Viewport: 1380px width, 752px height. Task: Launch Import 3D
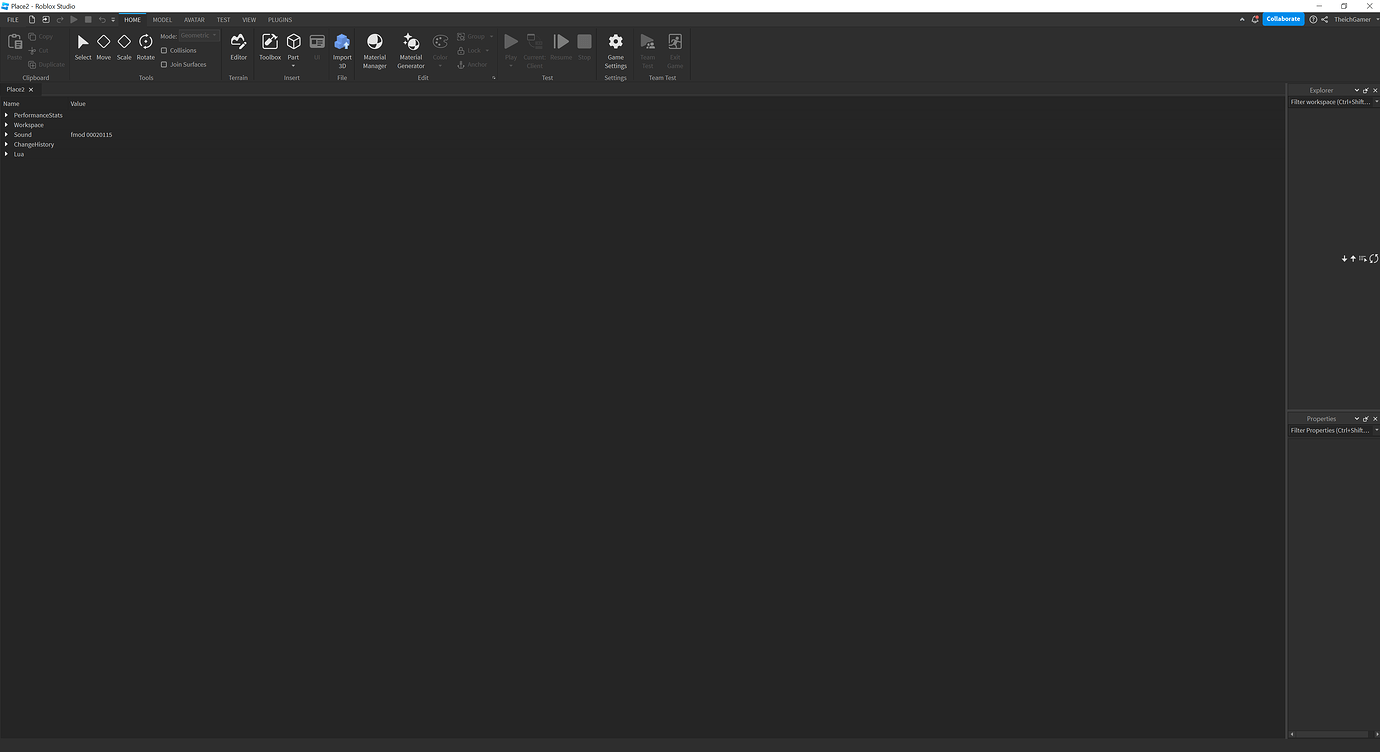(x=342, y=50)
